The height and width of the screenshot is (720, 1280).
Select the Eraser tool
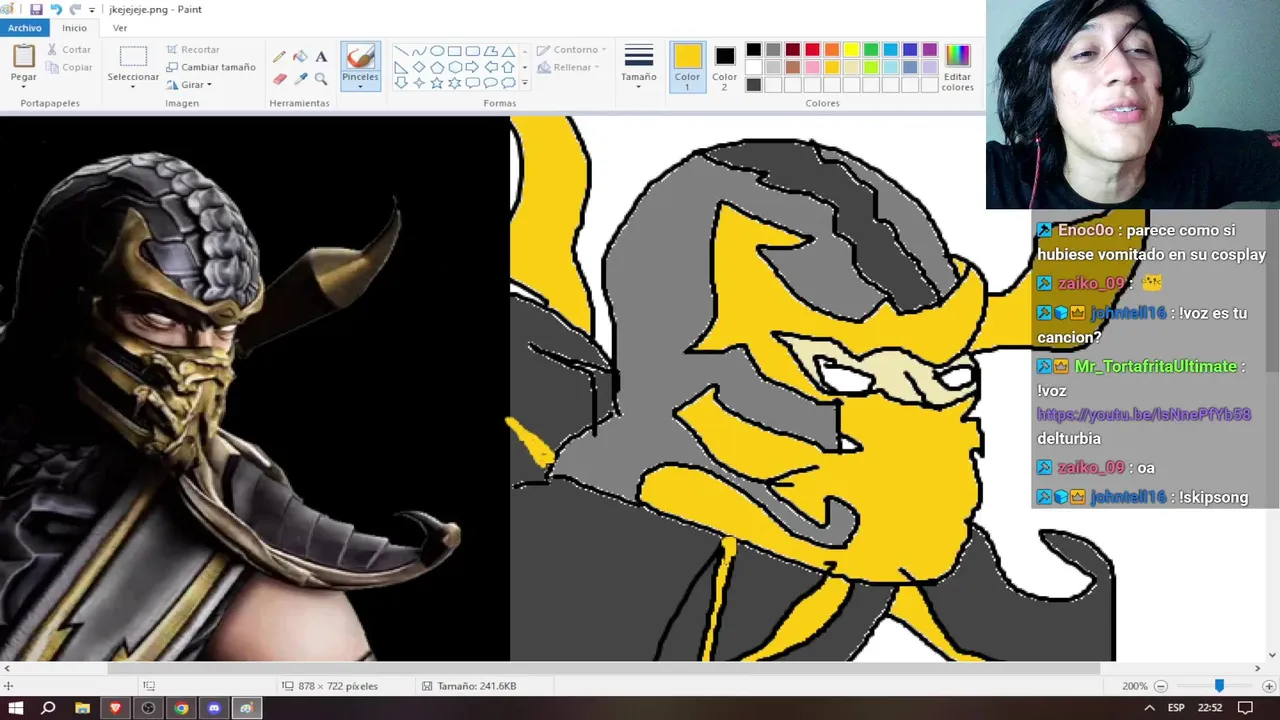tap(279, 78)
